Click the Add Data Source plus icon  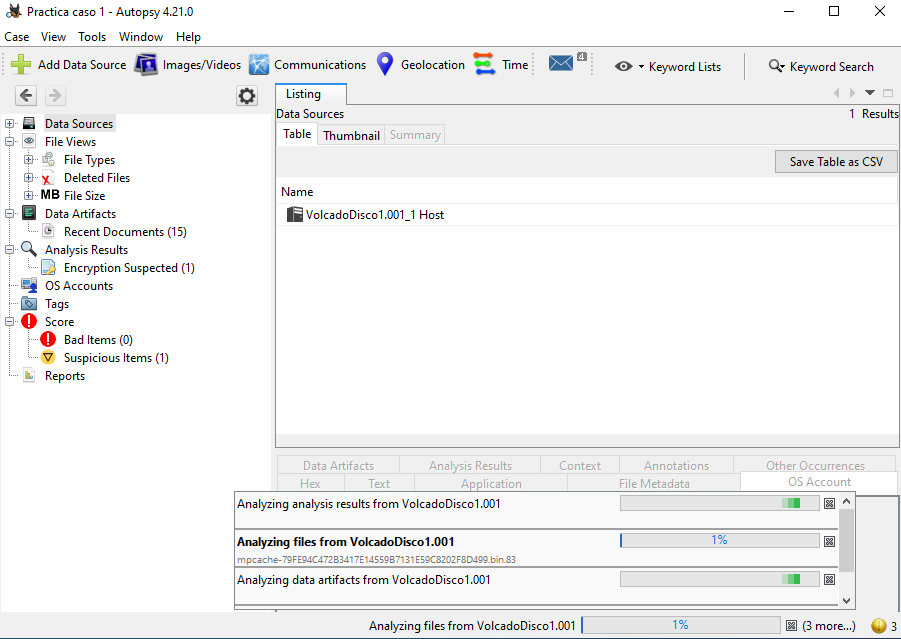coord(21,65)
